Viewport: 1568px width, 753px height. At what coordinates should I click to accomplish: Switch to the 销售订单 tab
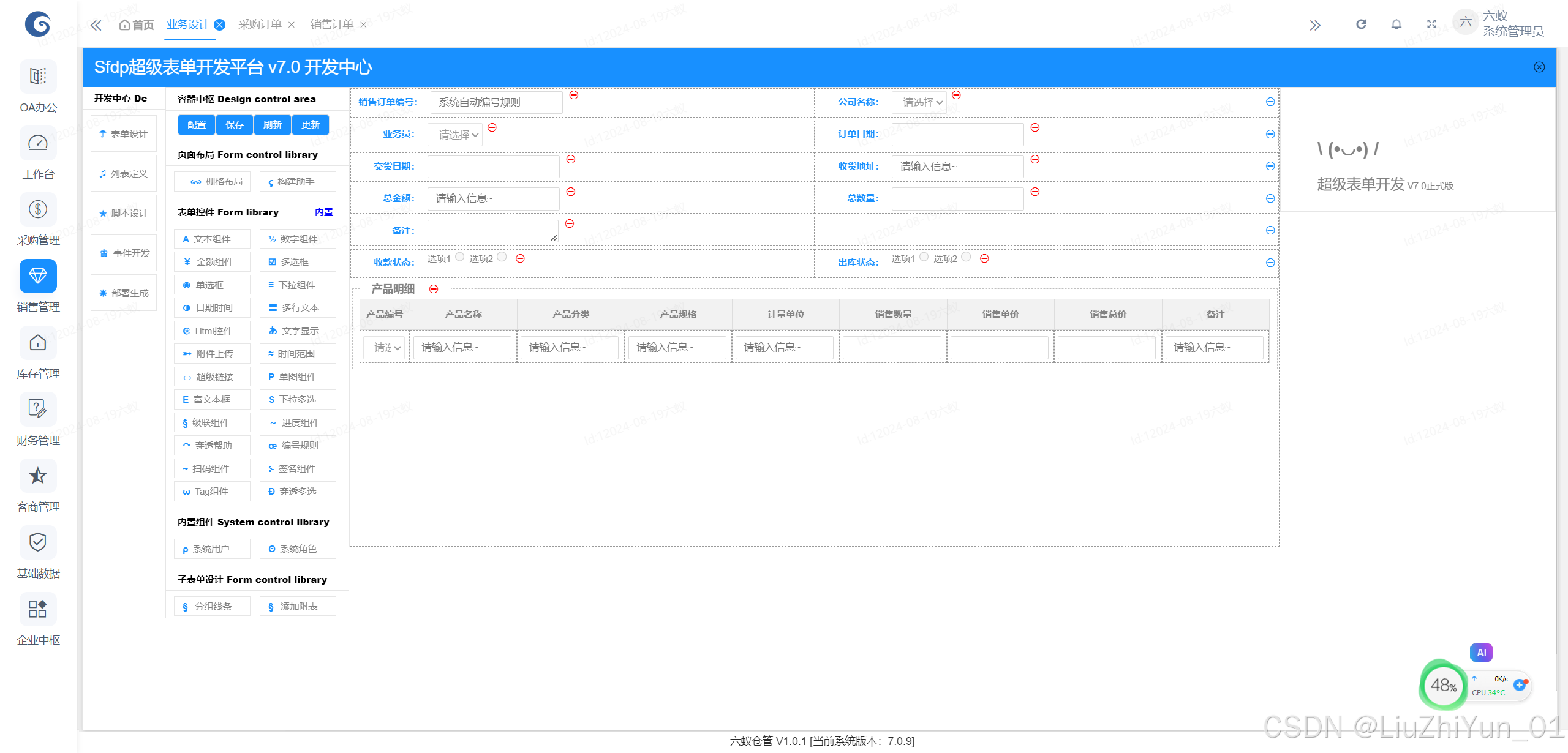pyautogui.click(x=331, y=24)
